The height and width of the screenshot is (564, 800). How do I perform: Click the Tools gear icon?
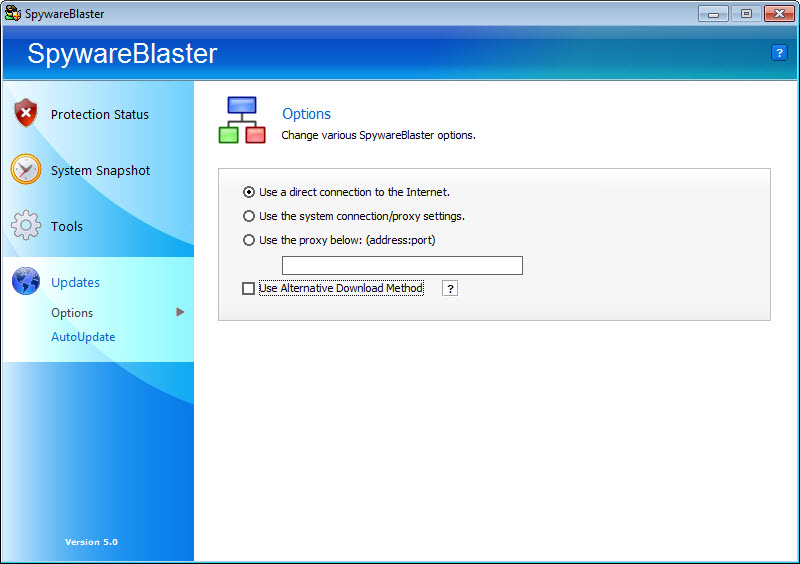pyautogui.click(x=26, y=225)
